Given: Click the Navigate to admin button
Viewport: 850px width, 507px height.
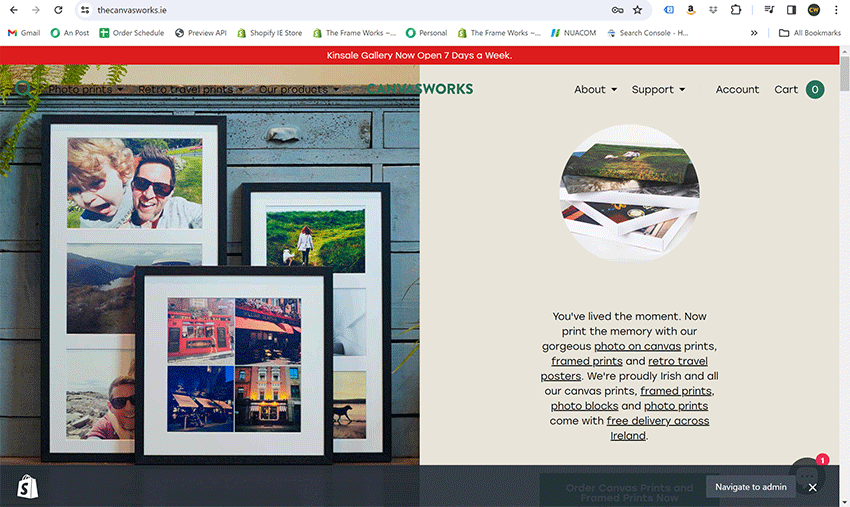Looking at the screenshot, I should (750, 487).
